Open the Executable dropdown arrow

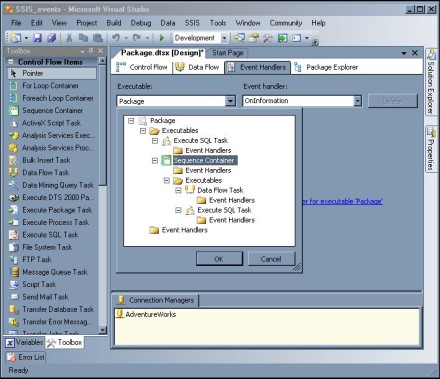click(x=230, y=101)
